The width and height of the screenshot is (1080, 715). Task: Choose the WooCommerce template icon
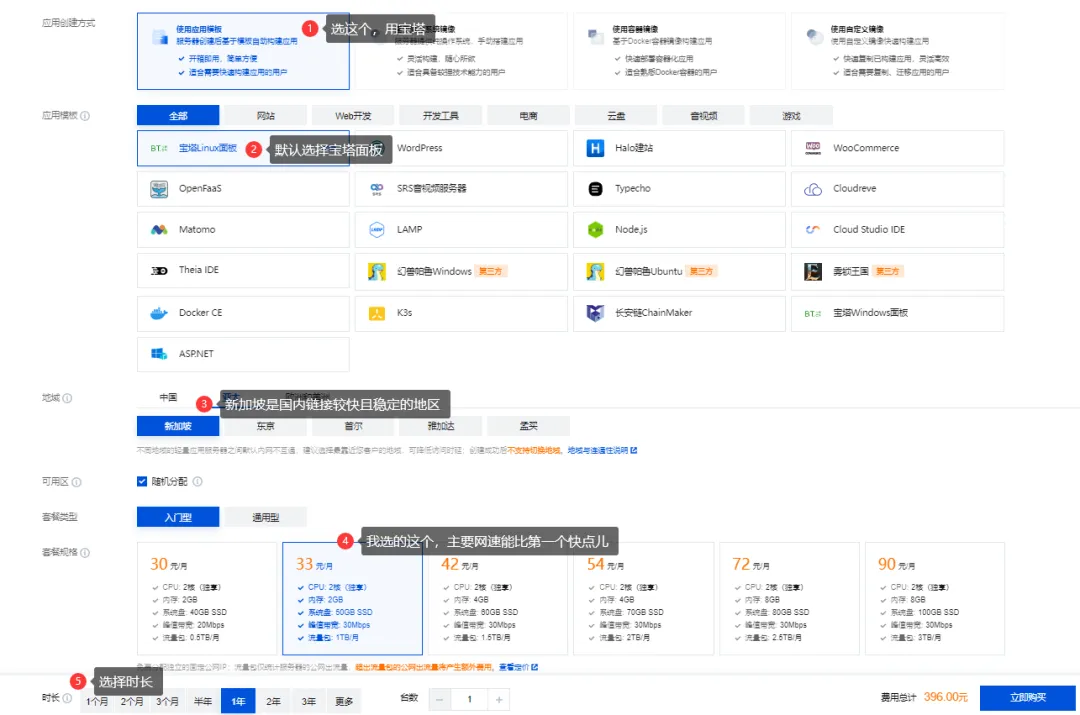point(813,148)
